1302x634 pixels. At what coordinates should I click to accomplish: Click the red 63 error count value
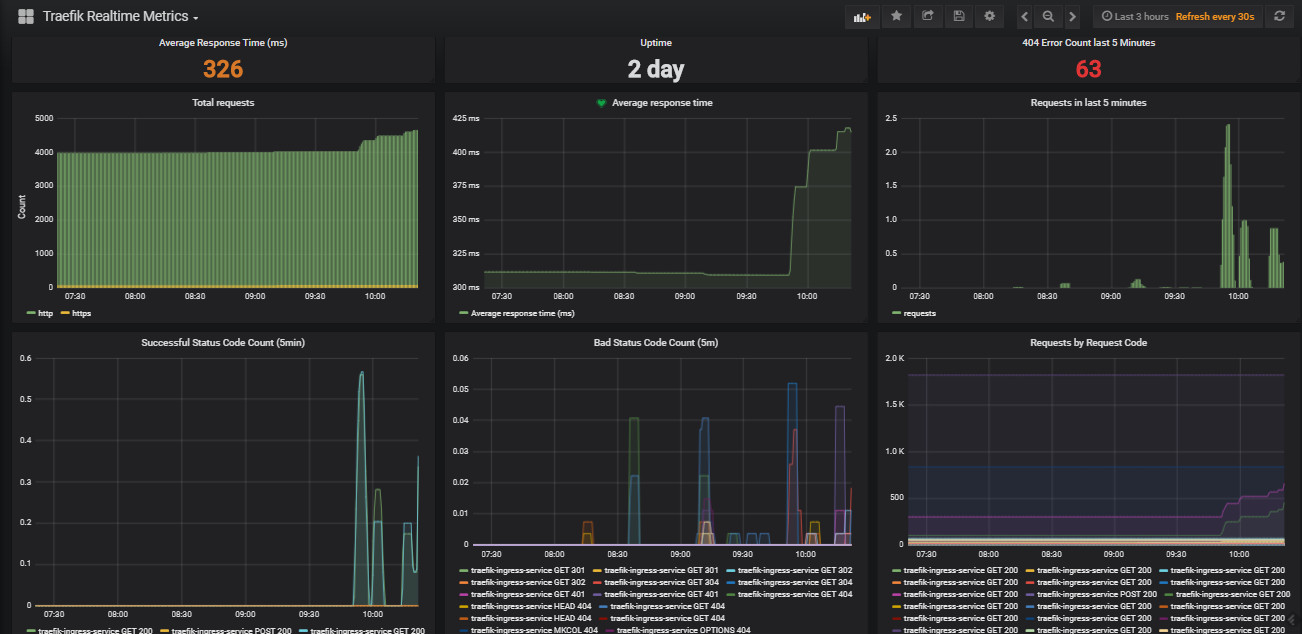pyautogui.click(x=1088, y=69)
